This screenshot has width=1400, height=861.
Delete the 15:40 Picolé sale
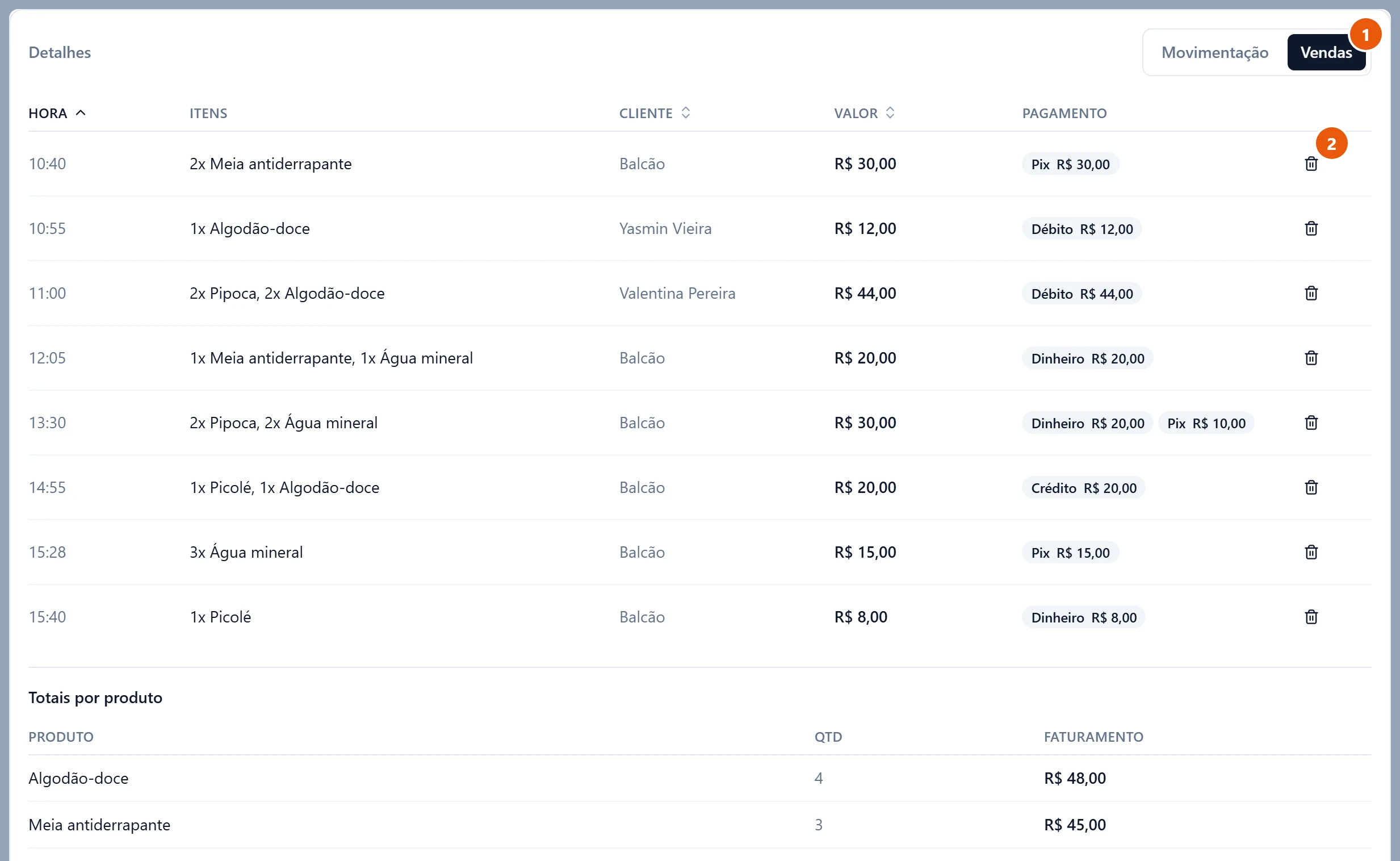pyautogui.click(x=1311, y=617)
